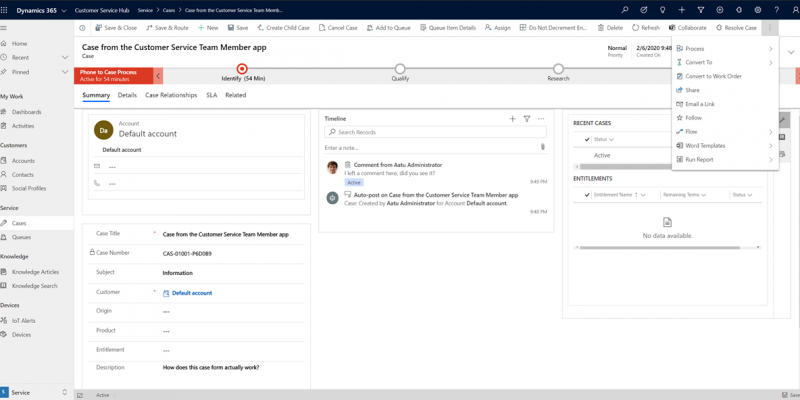This screenshot has height=400, width=800.
Task: Open the Related tab
Action: pos(236,95)
